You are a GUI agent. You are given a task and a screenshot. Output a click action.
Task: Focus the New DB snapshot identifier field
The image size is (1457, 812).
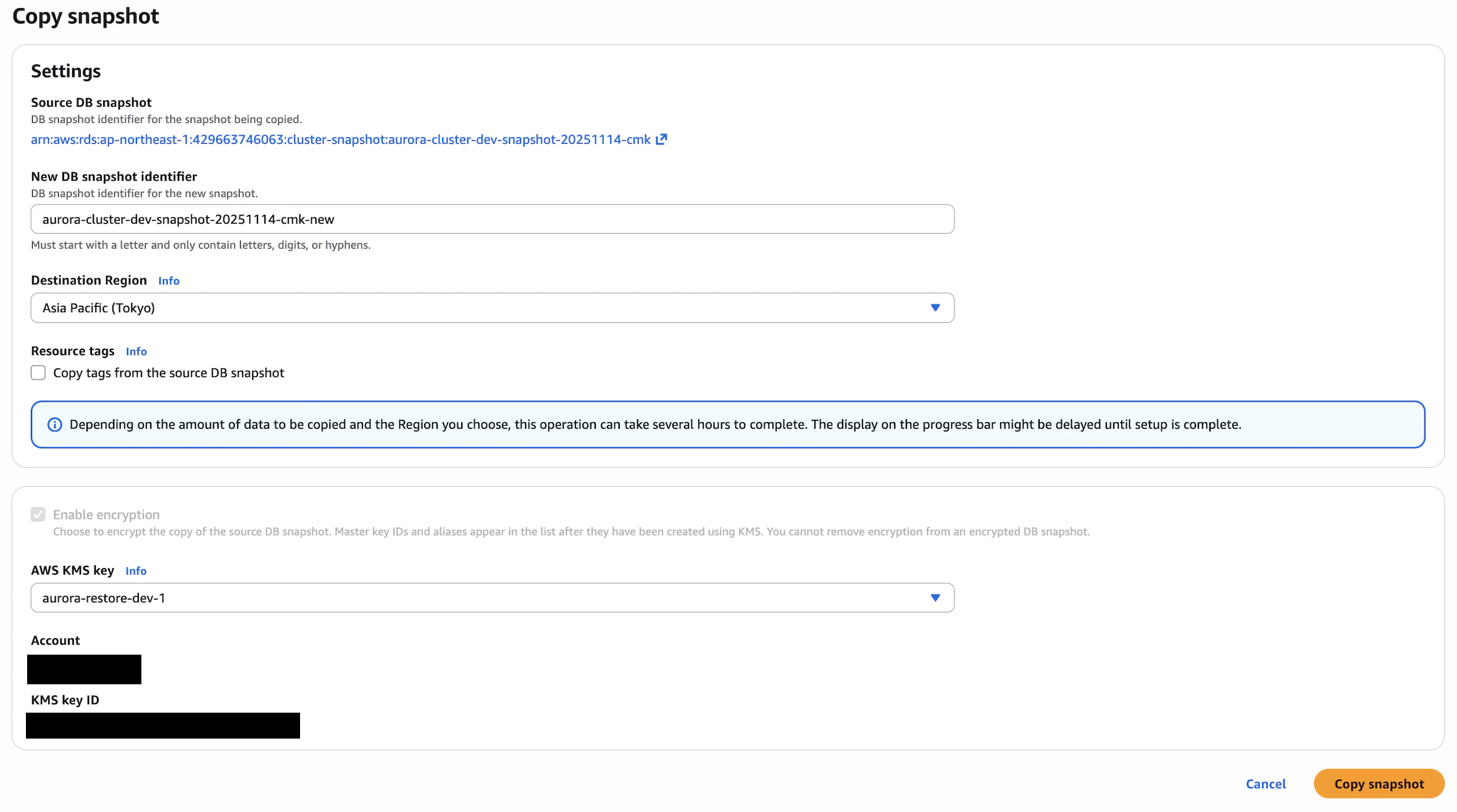(492, 219)
